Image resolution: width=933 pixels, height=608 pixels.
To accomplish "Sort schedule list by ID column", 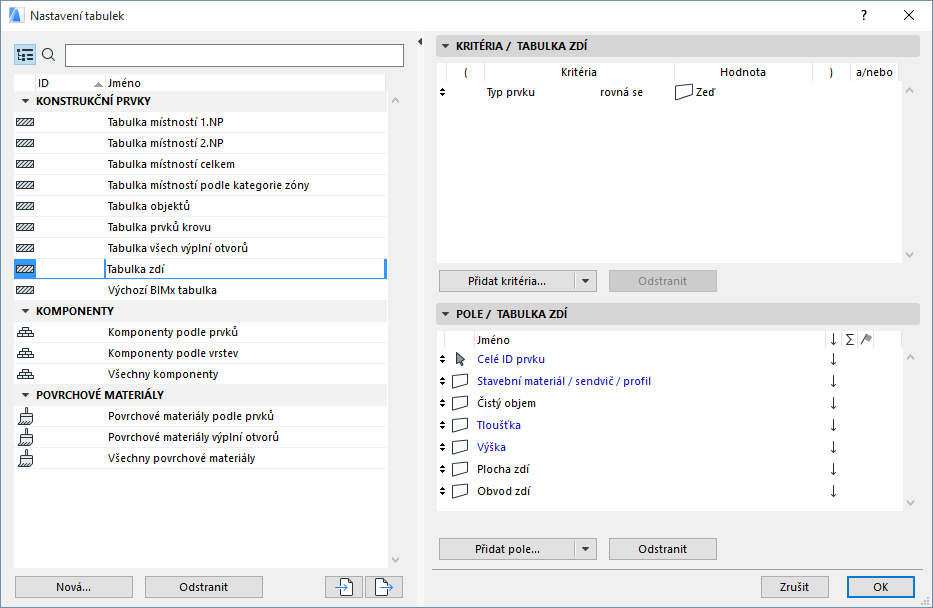I will tap(70, 83).
